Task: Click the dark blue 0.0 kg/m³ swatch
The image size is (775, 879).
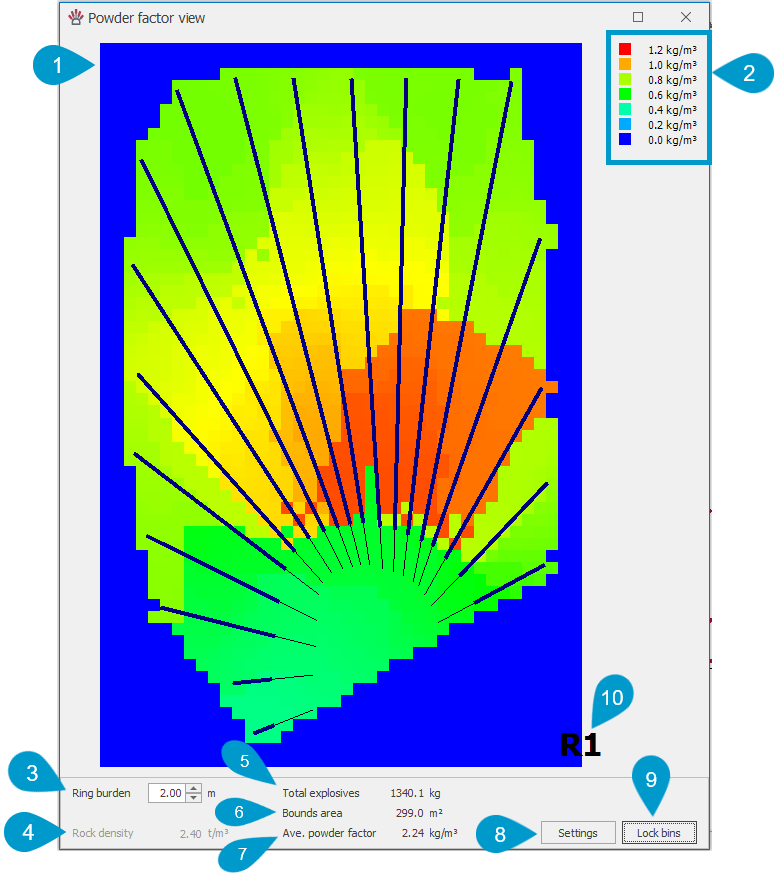Action: (625, 140)
